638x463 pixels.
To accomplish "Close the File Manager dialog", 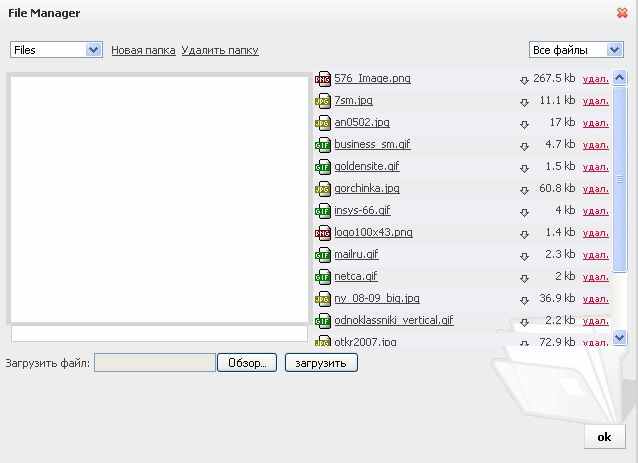I will coord(622,13).
